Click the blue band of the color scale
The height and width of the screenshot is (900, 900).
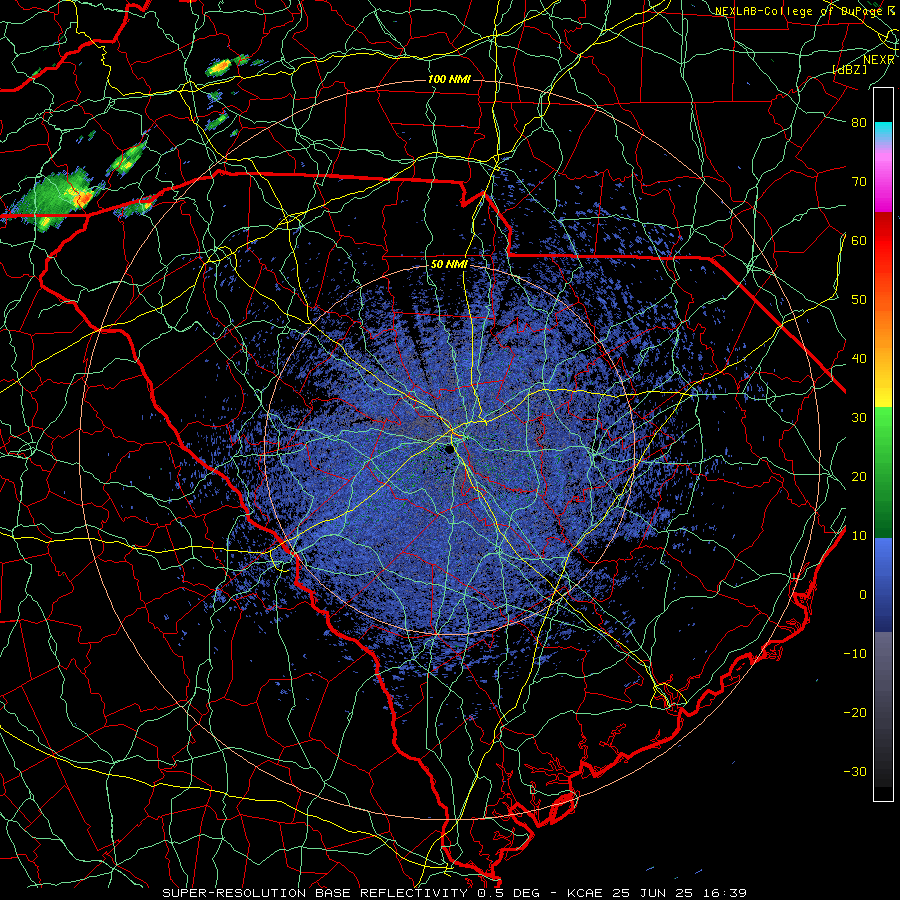pyautogui.click(x=883, y=584)
